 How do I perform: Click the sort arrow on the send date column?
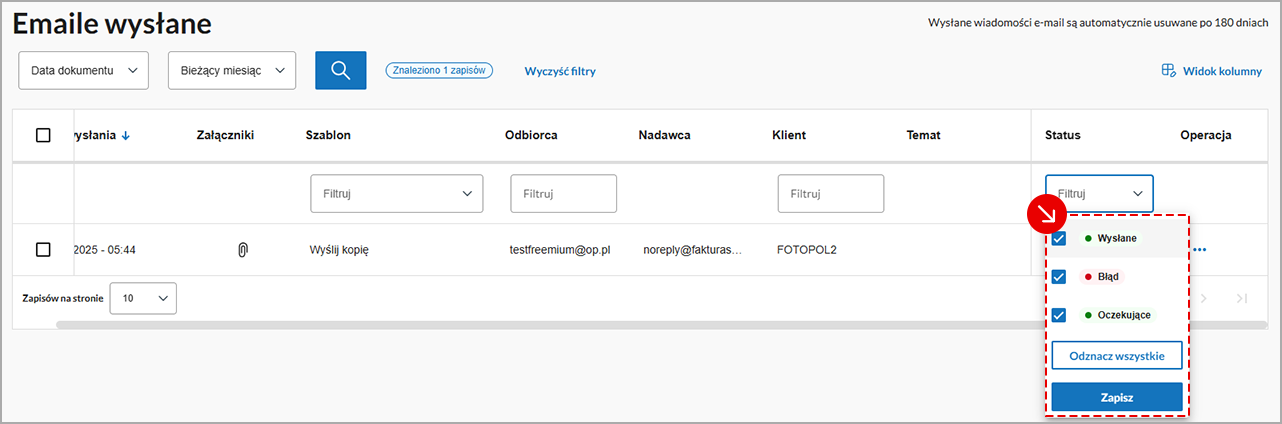point(125,136)
